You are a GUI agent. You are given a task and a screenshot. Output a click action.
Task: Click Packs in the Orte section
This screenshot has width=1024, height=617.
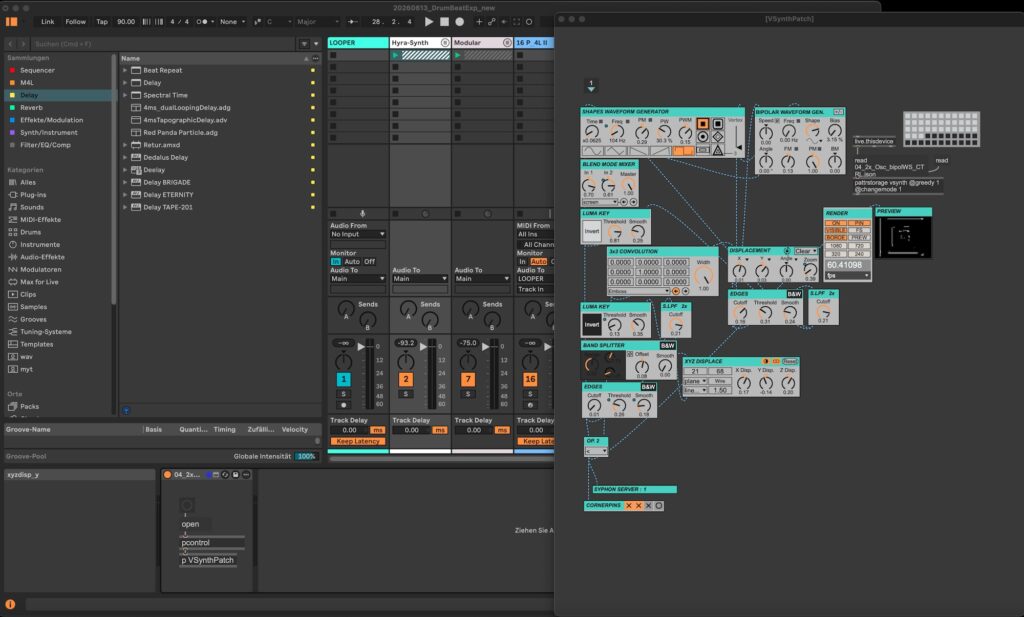tap(29, 406)
